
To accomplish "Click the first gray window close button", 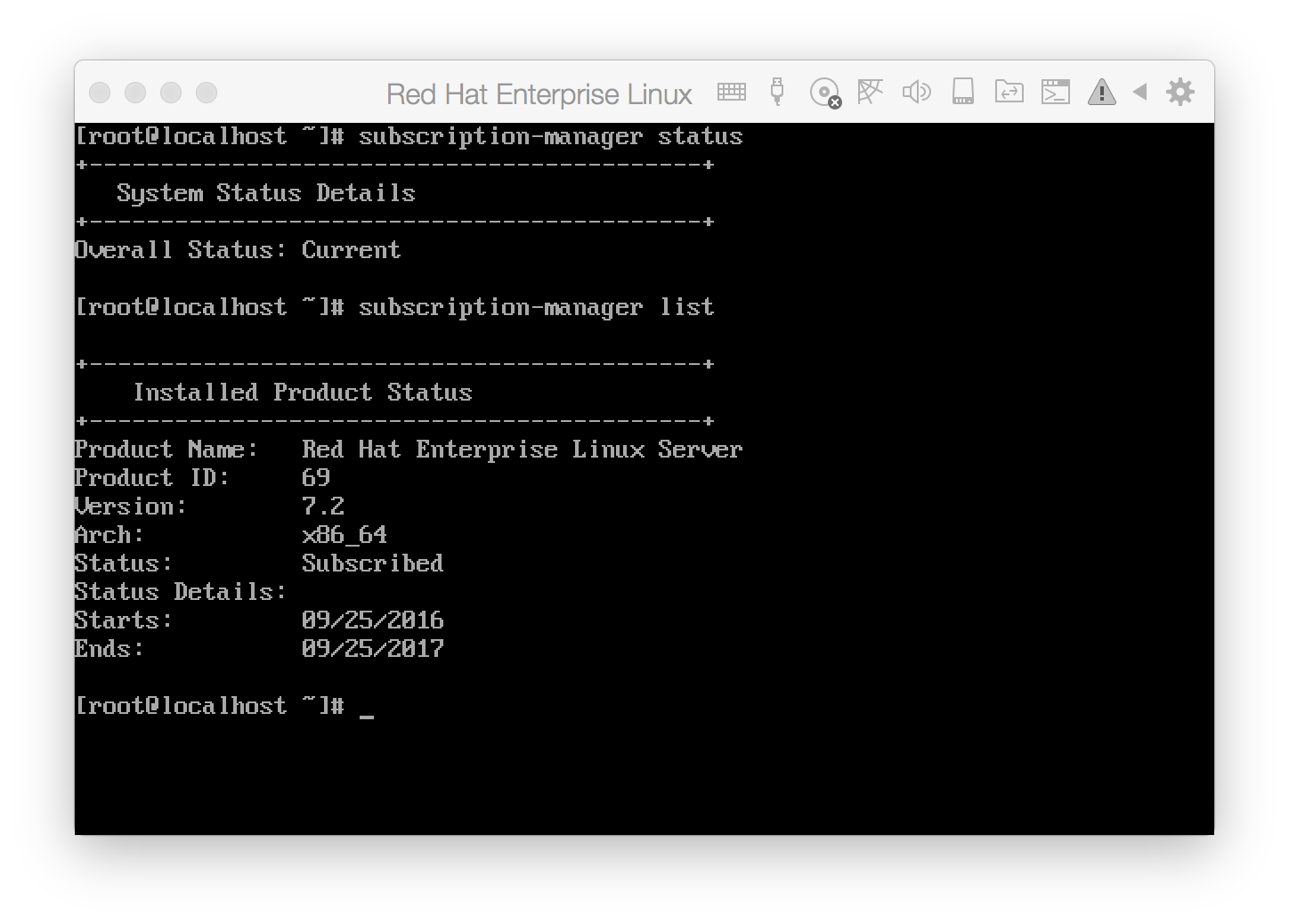I will pos(100,93).
